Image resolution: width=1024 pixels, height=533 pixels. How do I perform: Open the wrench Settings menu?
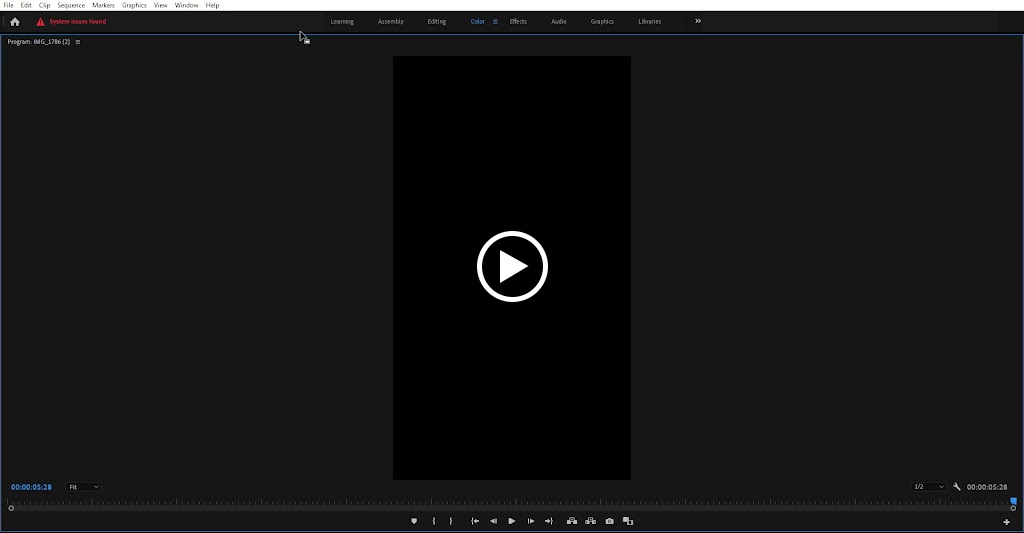click(957, 487)
